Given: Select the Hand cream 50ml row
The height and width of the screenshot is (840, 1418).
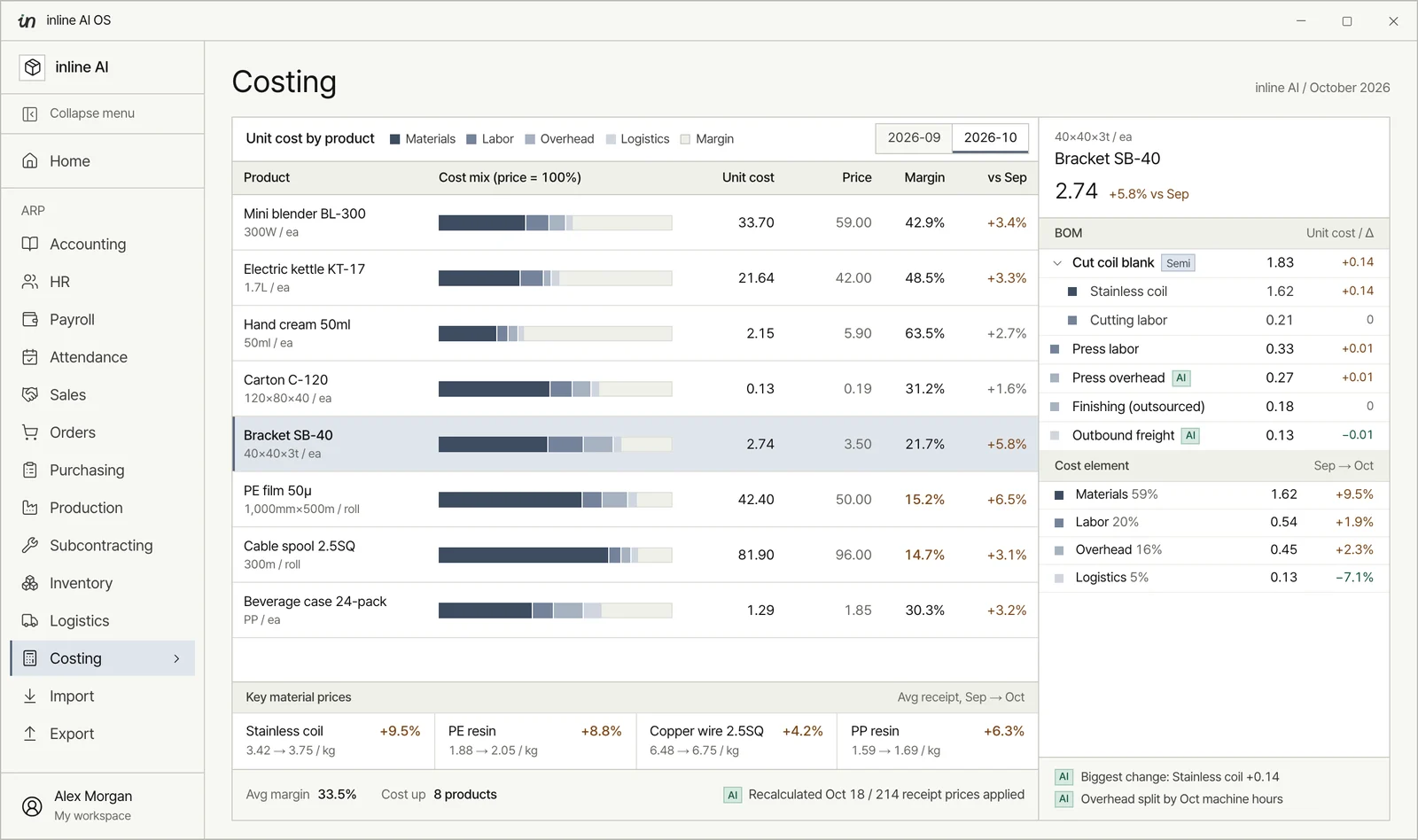Looking at the screenshot, I should [635, 333].
